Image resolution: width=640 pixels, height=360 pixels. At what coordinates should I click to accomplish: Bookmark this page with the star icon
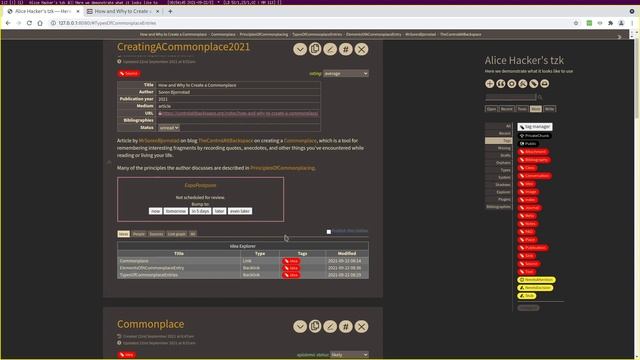pos(576,23)
